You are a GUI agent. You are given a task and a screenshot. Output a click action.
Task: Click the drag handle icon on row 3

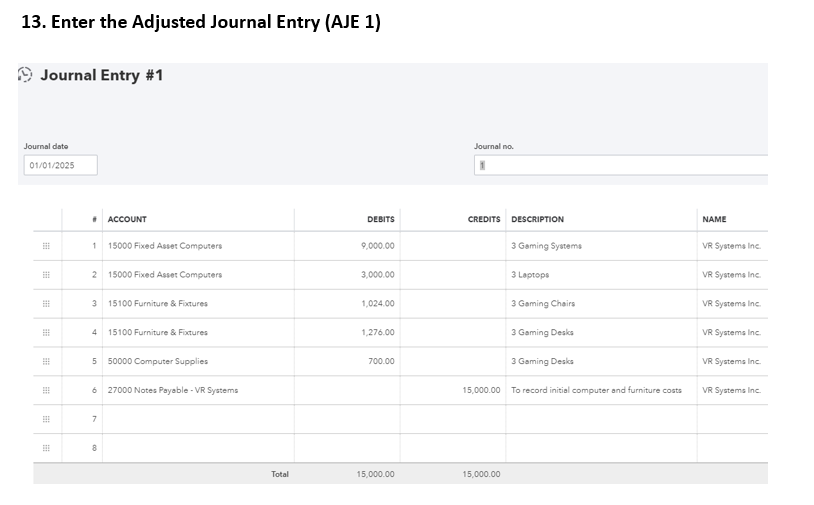coord(46,304)
